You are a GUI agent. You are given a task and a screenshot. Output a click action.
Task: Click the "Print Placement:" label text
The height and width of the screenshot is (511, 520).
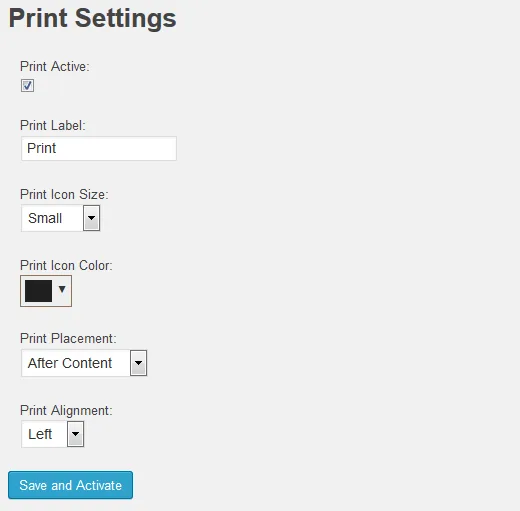point(68,339)
